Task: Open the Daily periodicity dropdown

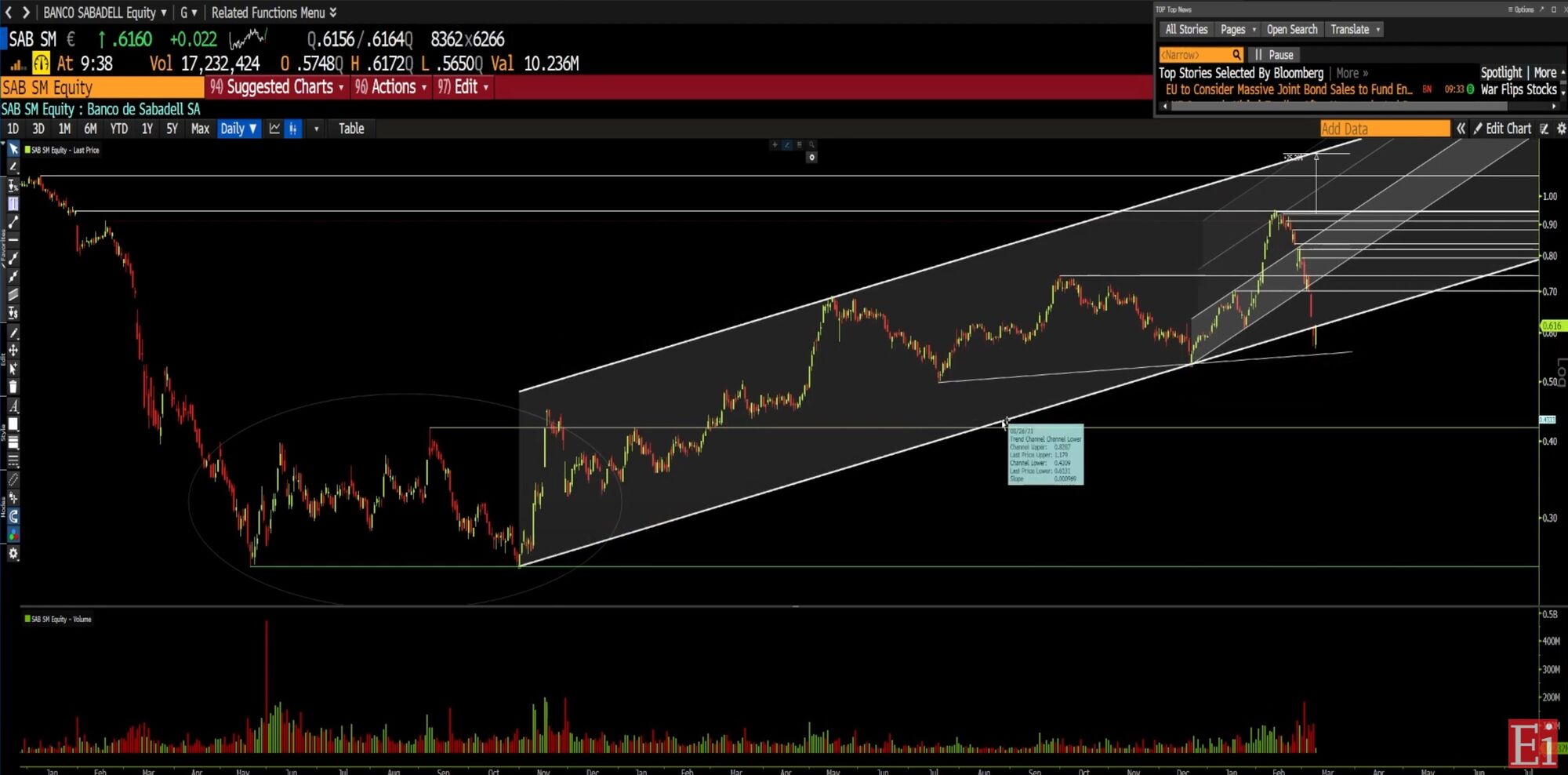Action: [238, 129]
